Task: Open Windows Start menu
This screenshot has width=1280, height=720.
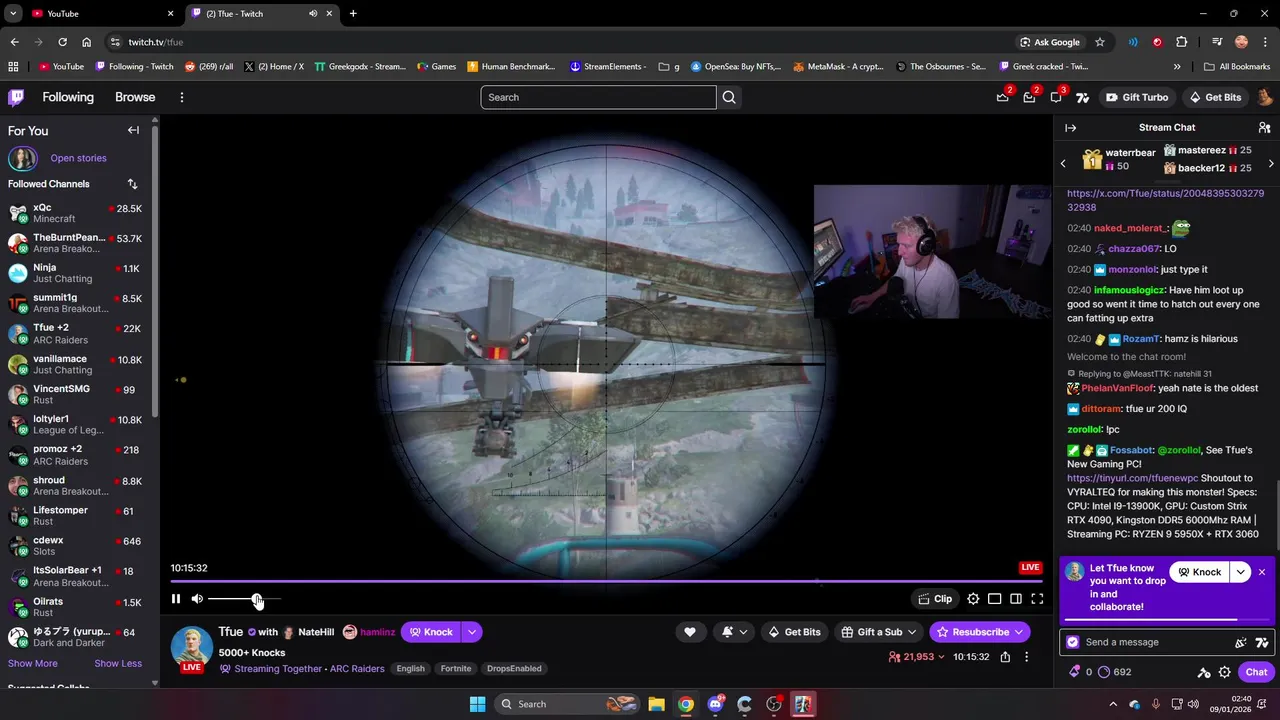Action: pos(477,704)
